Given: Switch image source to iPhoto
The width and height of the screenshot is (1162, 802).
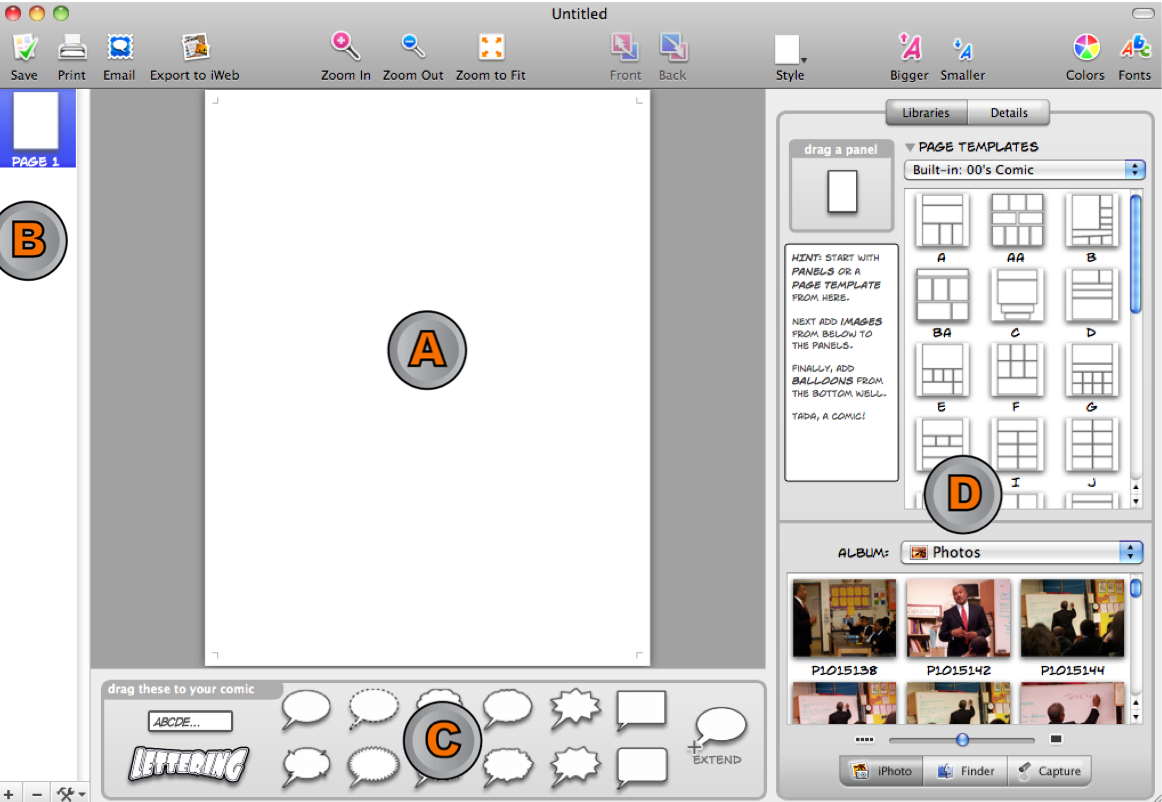Looking at the screenshot, I should tap(882, 771).
